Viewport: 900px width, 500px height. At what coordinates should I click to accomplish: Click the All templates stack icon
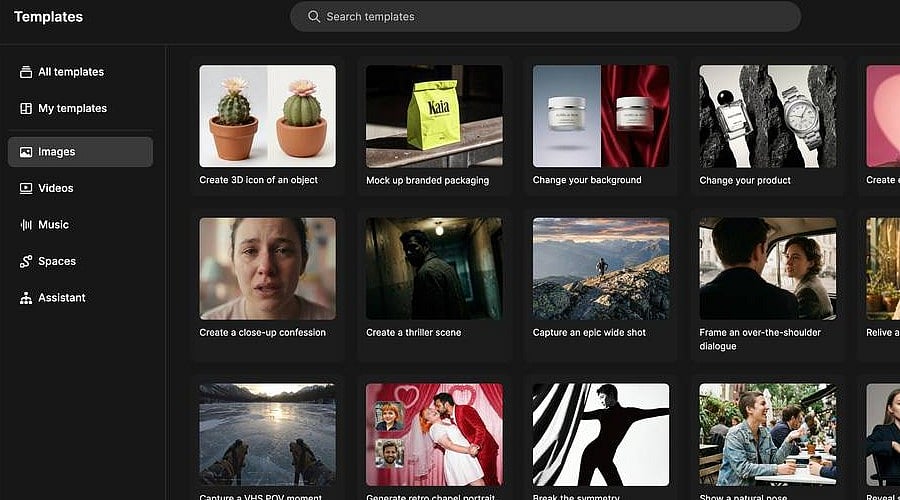[26, 72]
